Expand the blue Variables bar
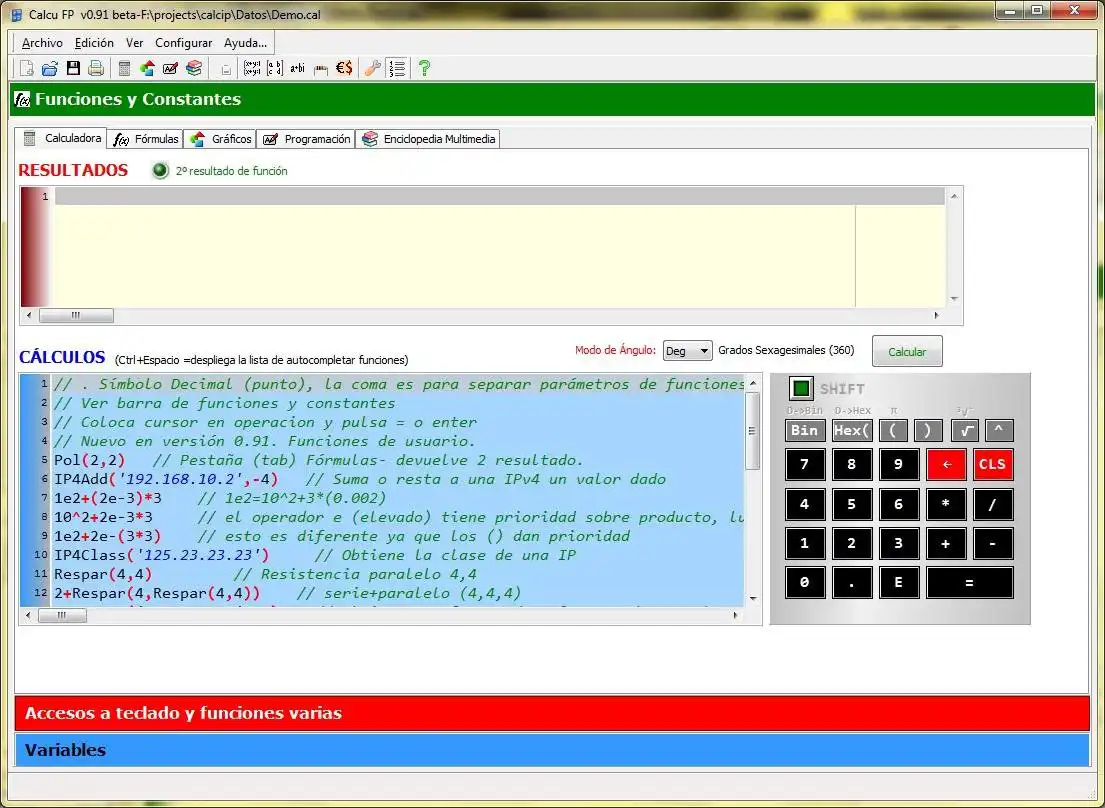1105x808 pixels. (x=552, y=750)
